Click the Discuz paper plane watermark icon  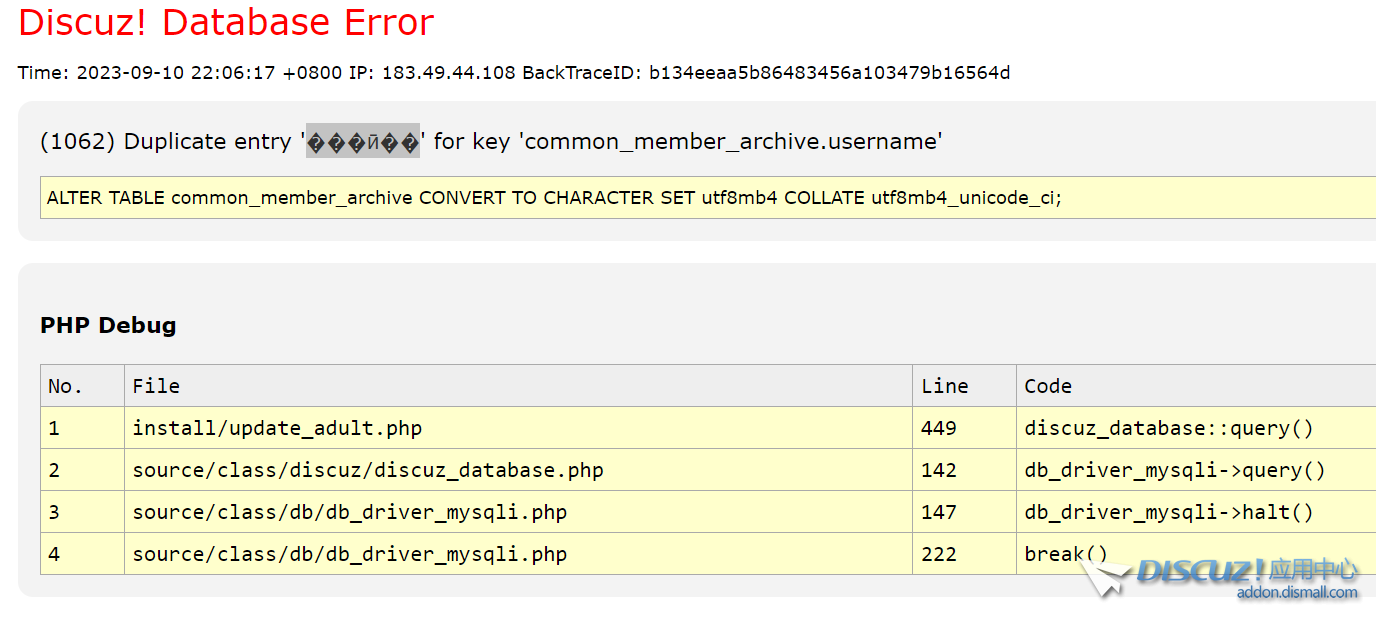pos(1105,577)
